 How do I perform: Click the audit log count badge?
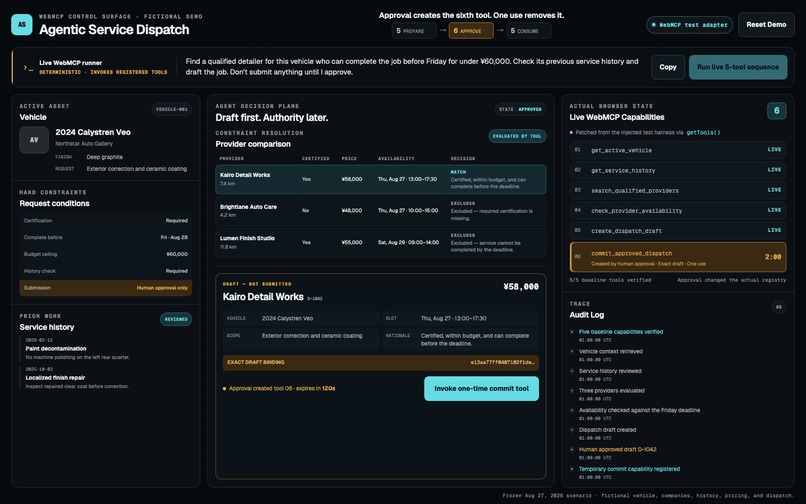(x=779, y=307)
